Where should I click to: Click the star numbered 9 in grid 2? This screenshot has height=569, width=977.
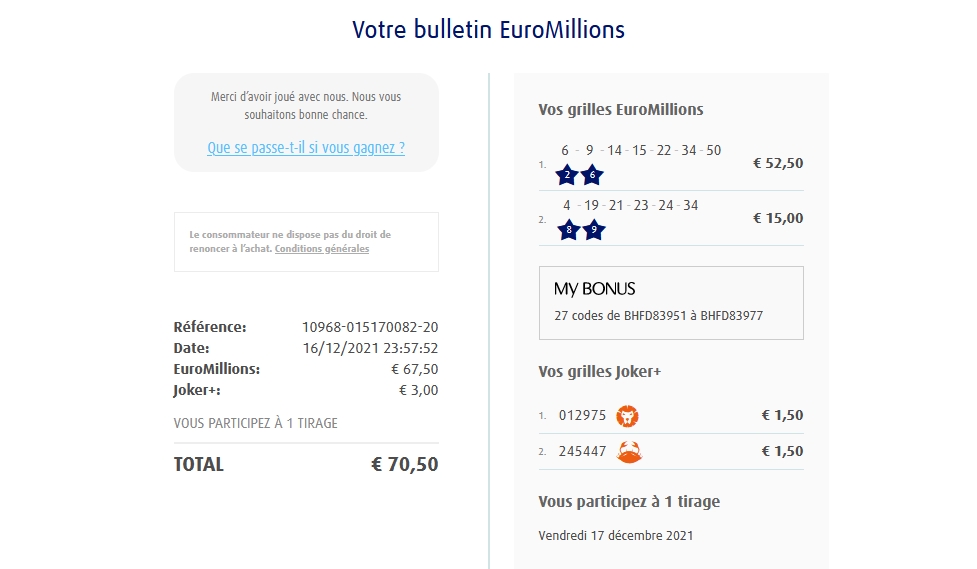coord(593,230)
